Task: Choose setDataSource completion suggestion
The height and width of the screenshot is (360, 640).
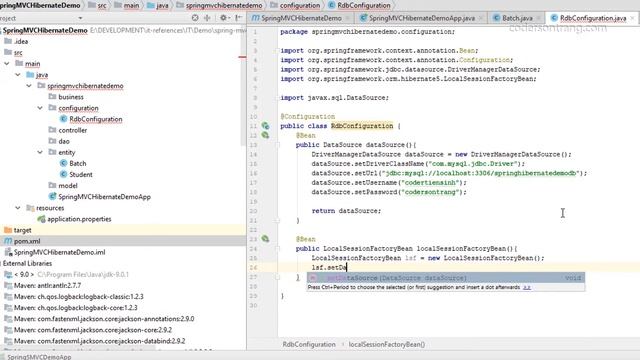Action: coord(446,278)
